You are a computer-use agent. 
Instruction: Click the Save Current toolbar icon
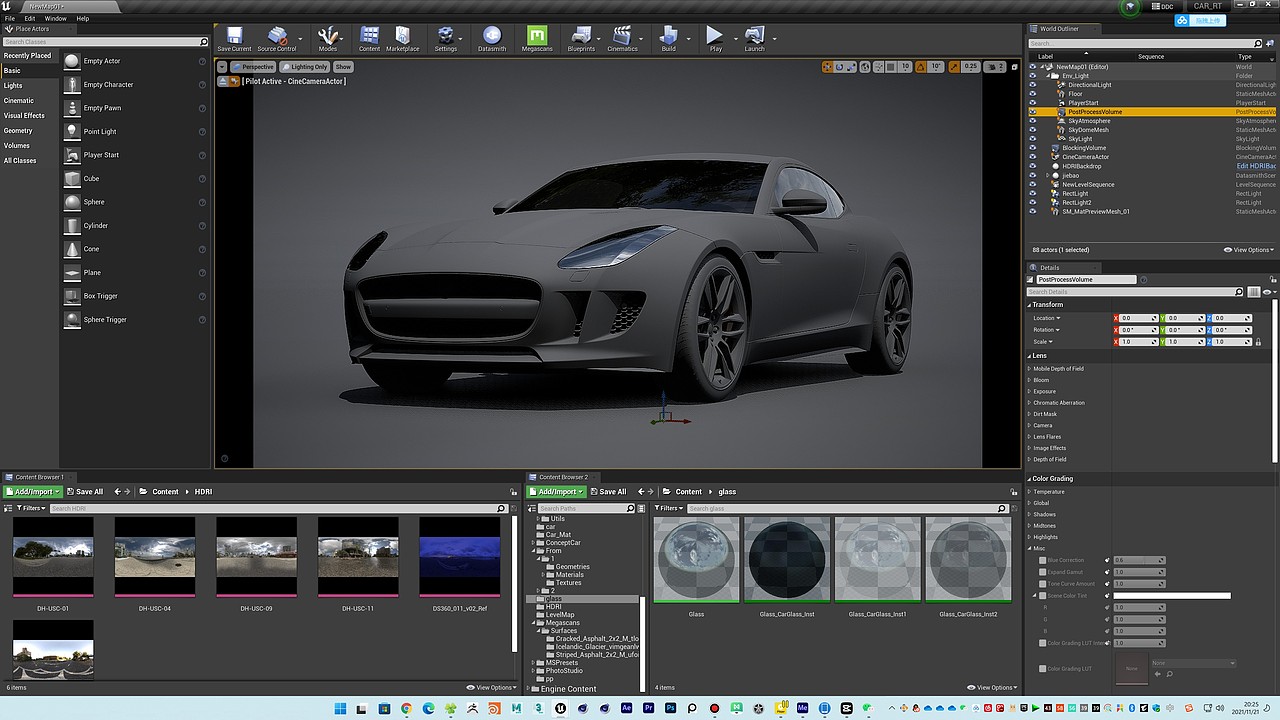tap(234, 37)
